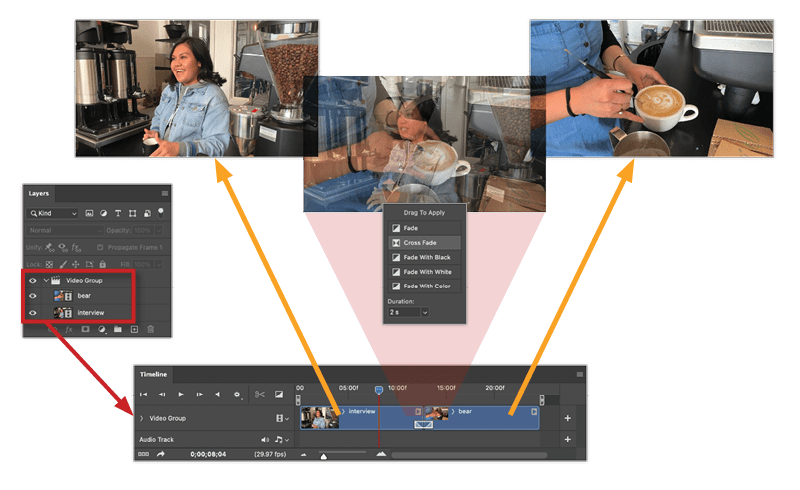Select the interview layer name

tap(91, 313)
